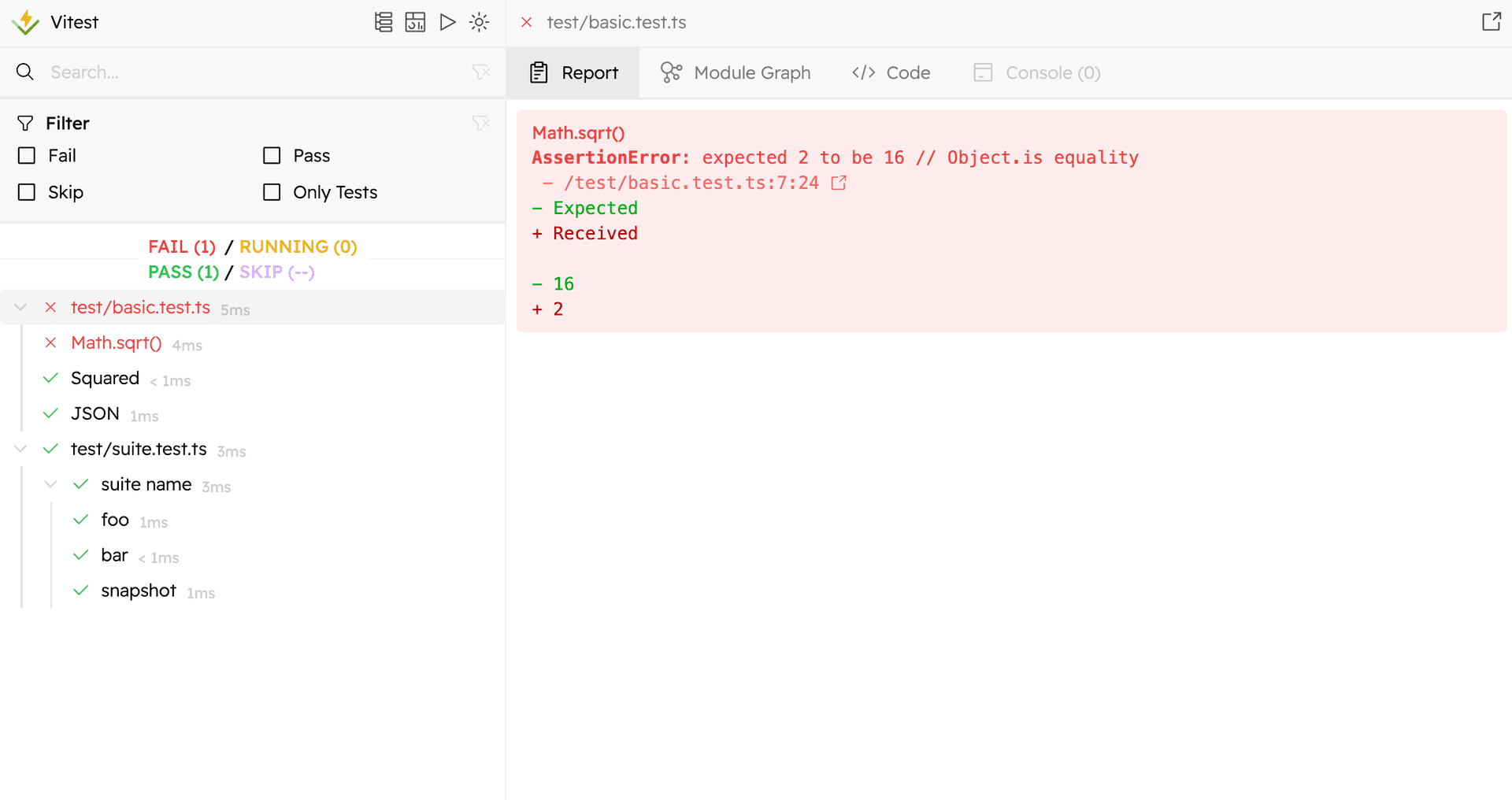Viewport: 1512px width, 800px height.
Task: Focus the Search input field
Action: tap(252, 72)
